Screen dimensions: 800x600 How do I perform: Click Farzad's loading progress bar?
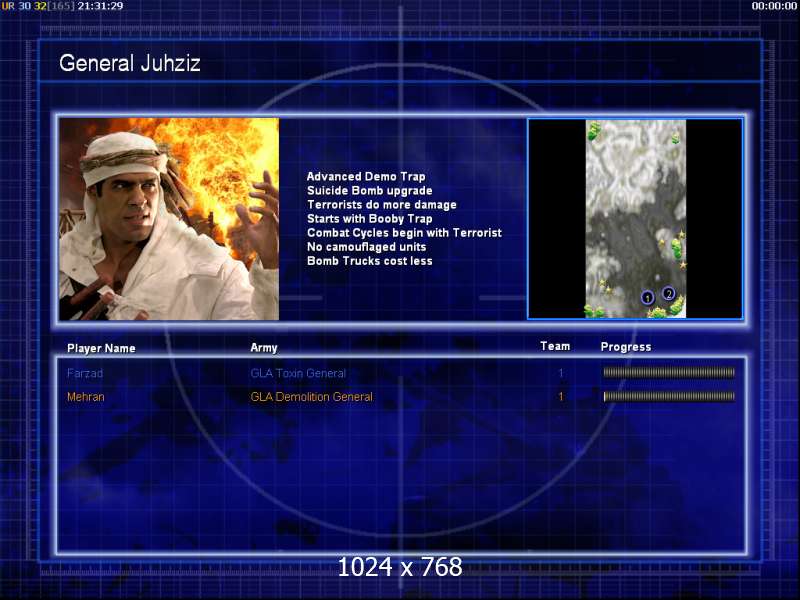pos(669,372)
